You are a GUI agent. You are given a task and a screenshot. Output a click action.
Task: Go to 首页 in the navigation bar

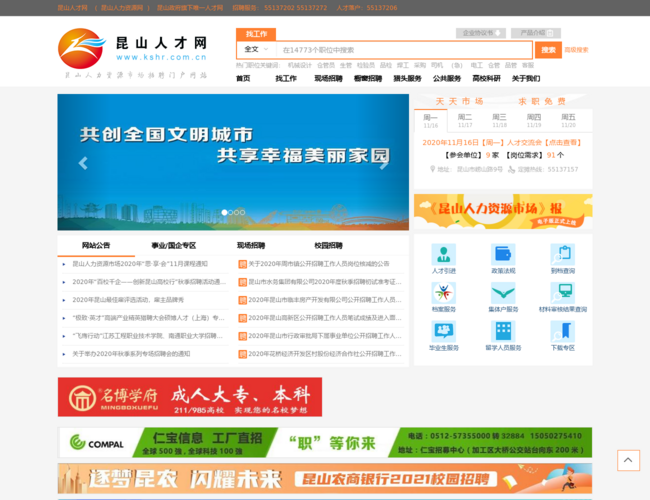[243, 78]
